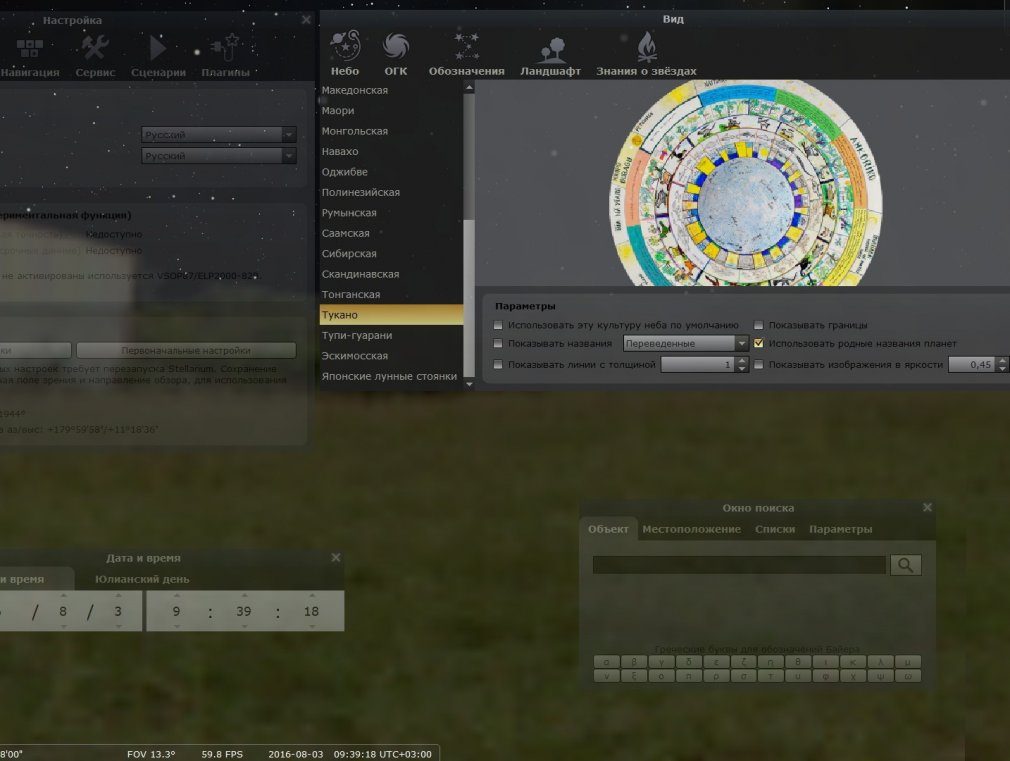Open the Сценарии scripts tab in Настройка
Viewport: 1010px width, 761px height.
[158, 55]
